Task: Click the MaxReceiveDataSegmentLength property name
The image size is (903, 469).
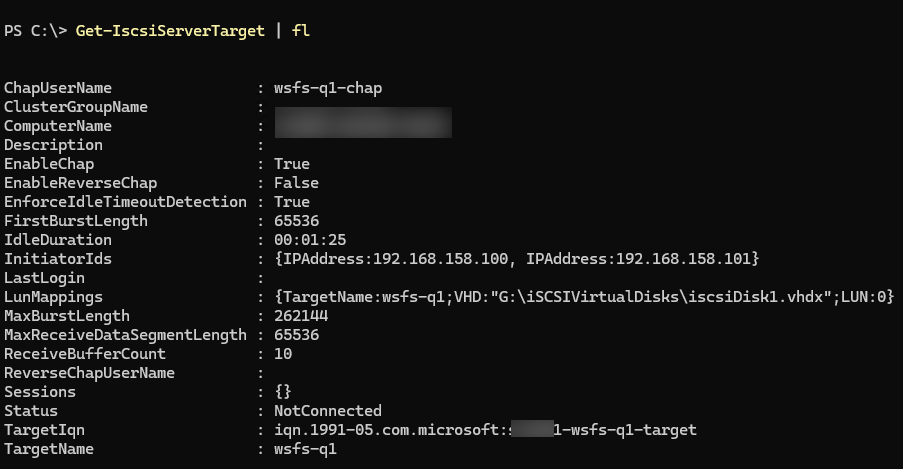Action: tap(125, 335)
